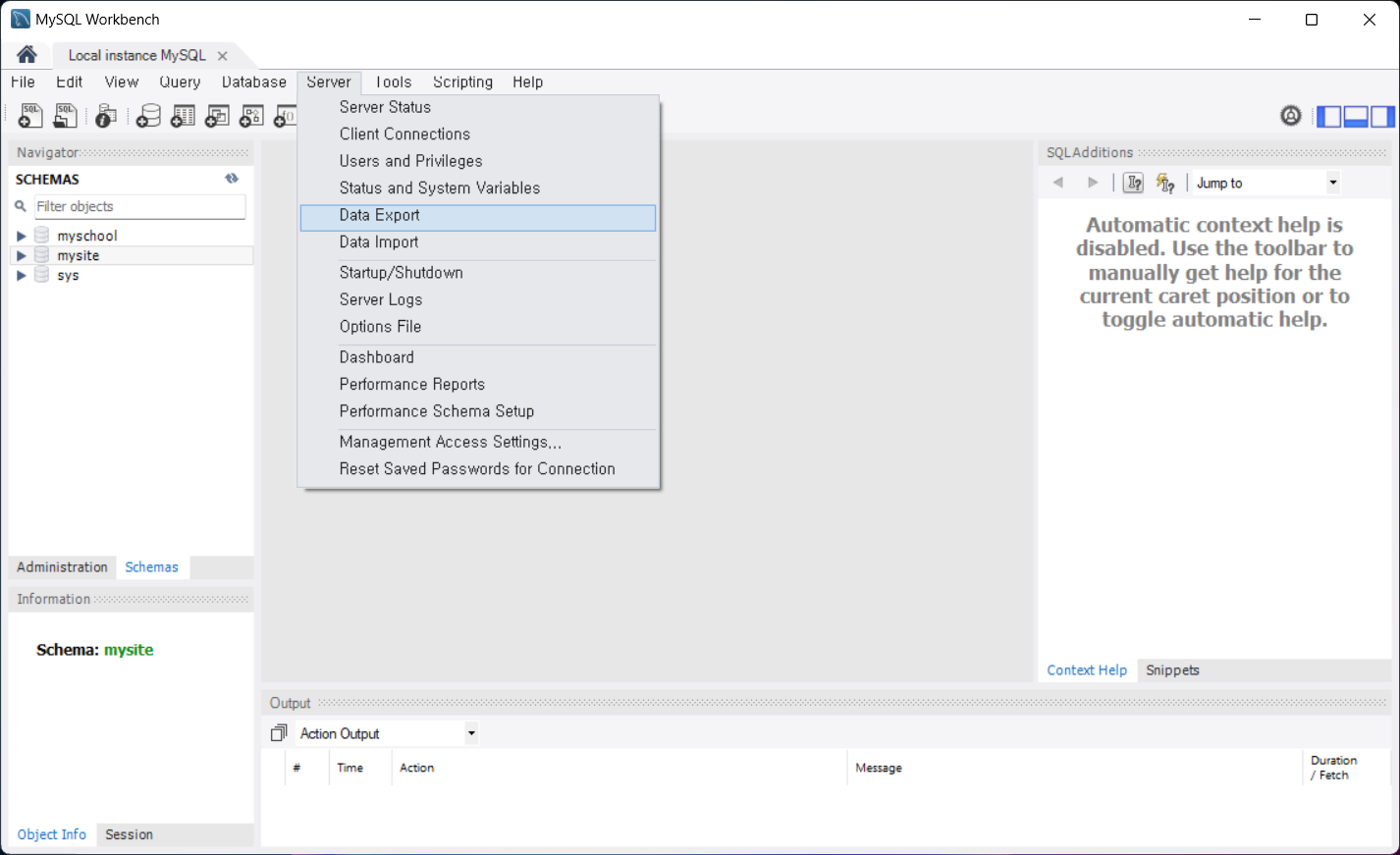Switch to the Snippets tab
This screenshot has width=1400, height=855.
[x=1172, y=670]
